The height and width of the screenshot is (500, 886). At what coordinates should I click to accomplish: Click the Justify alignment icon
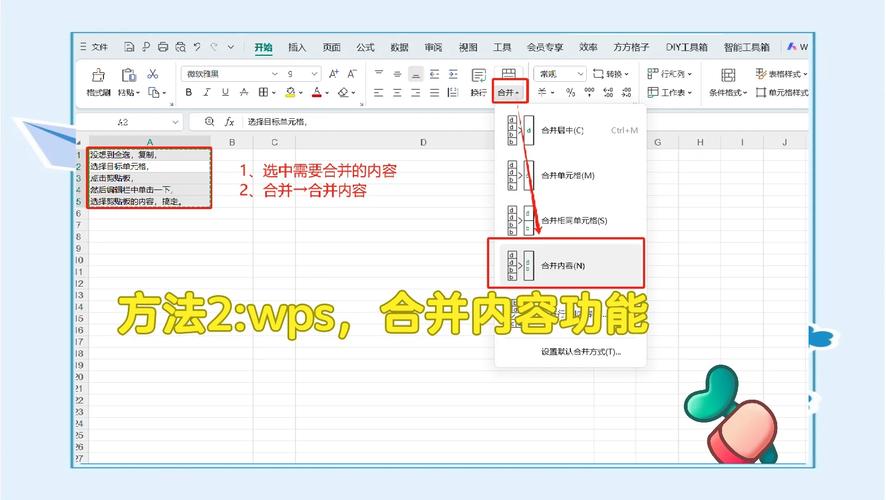point(435,93)
